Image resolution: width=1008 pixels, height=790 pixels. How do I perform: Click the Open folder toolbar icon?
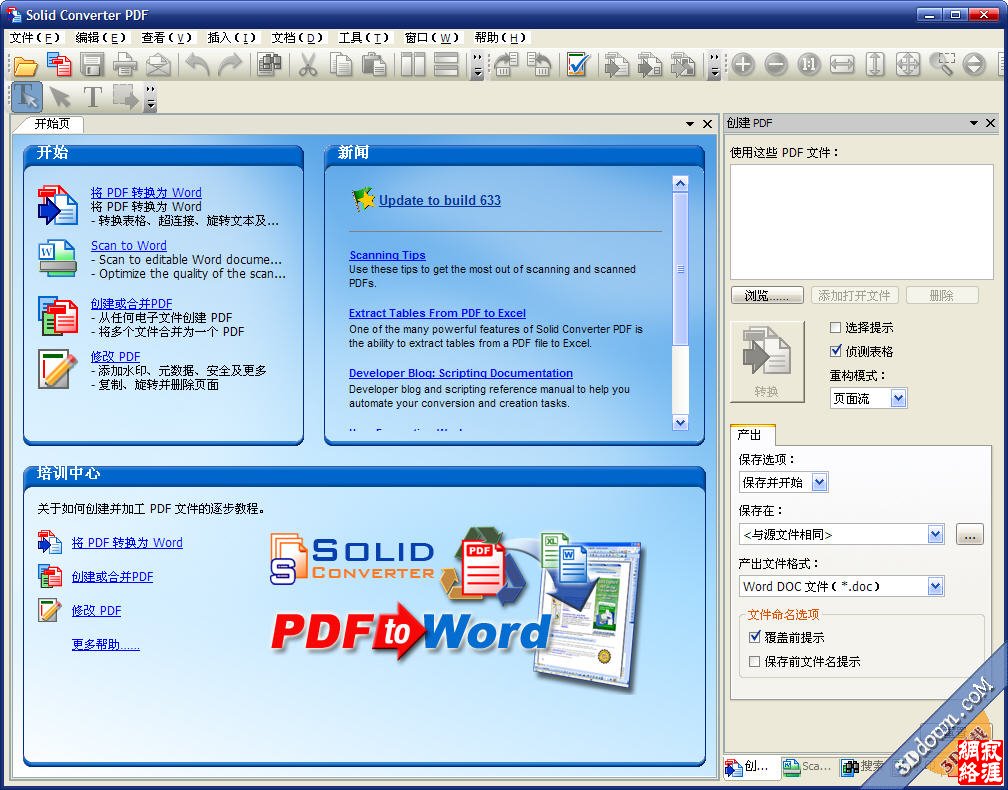pos(26,65)
